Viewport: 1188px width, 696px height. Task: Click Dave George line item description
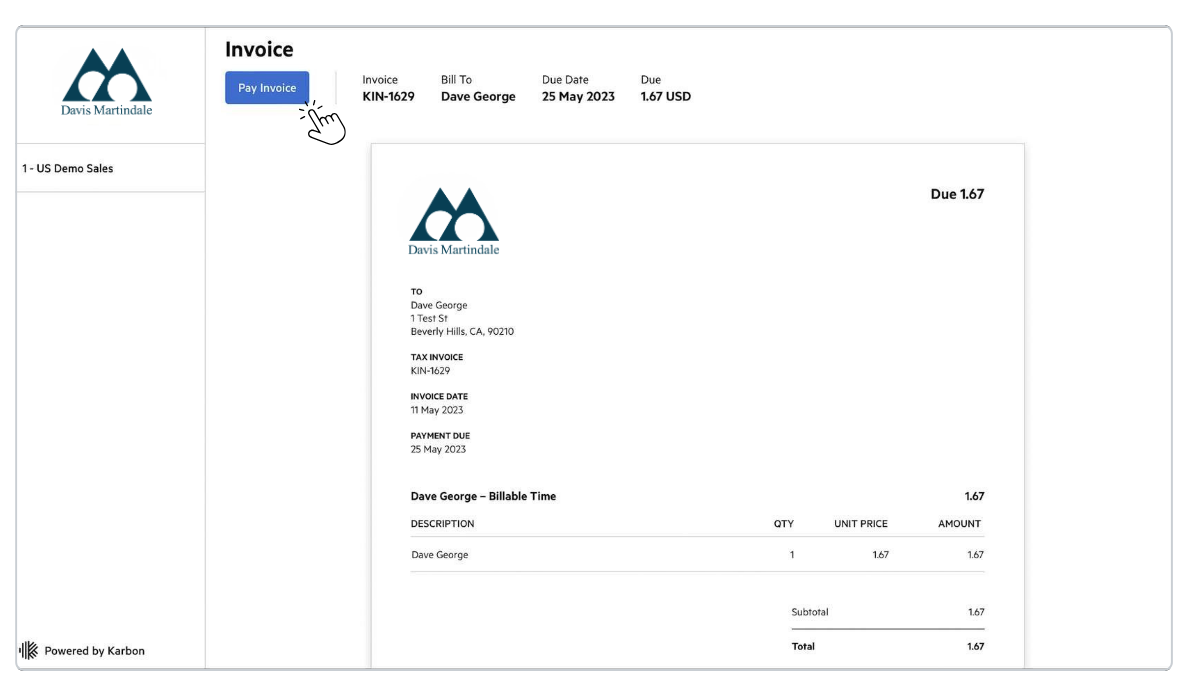[x=439, y=554]
